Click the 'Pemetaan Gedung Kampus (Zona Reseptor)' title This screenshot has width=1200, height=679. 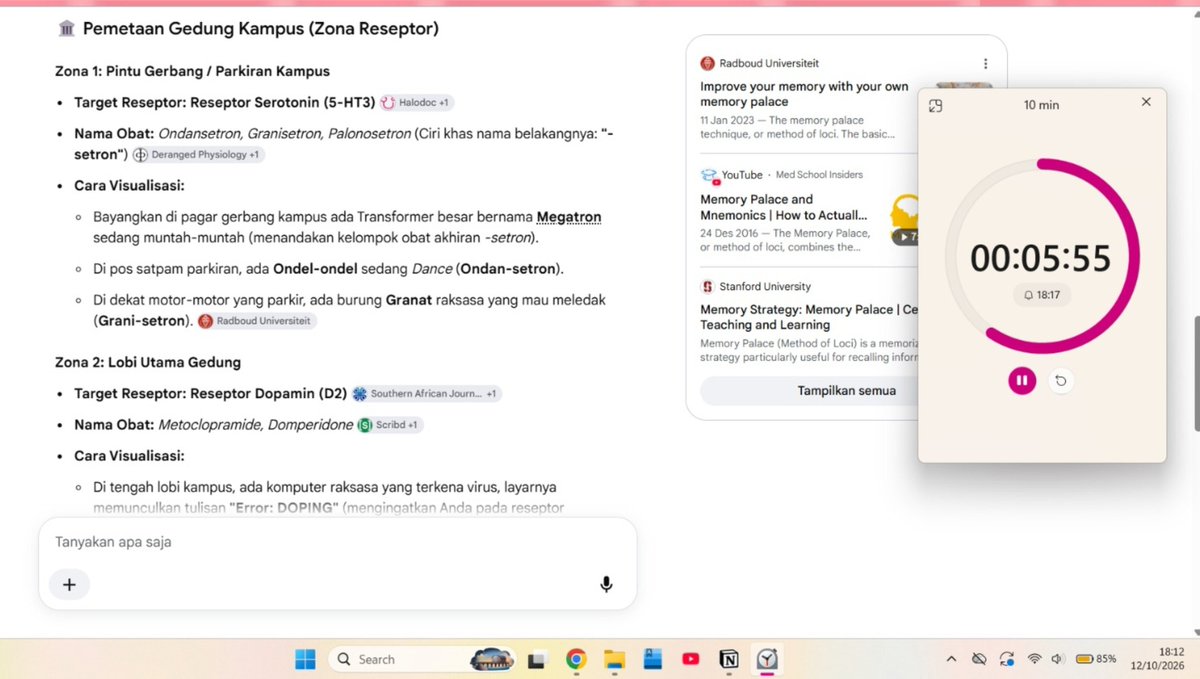[261, 29]
